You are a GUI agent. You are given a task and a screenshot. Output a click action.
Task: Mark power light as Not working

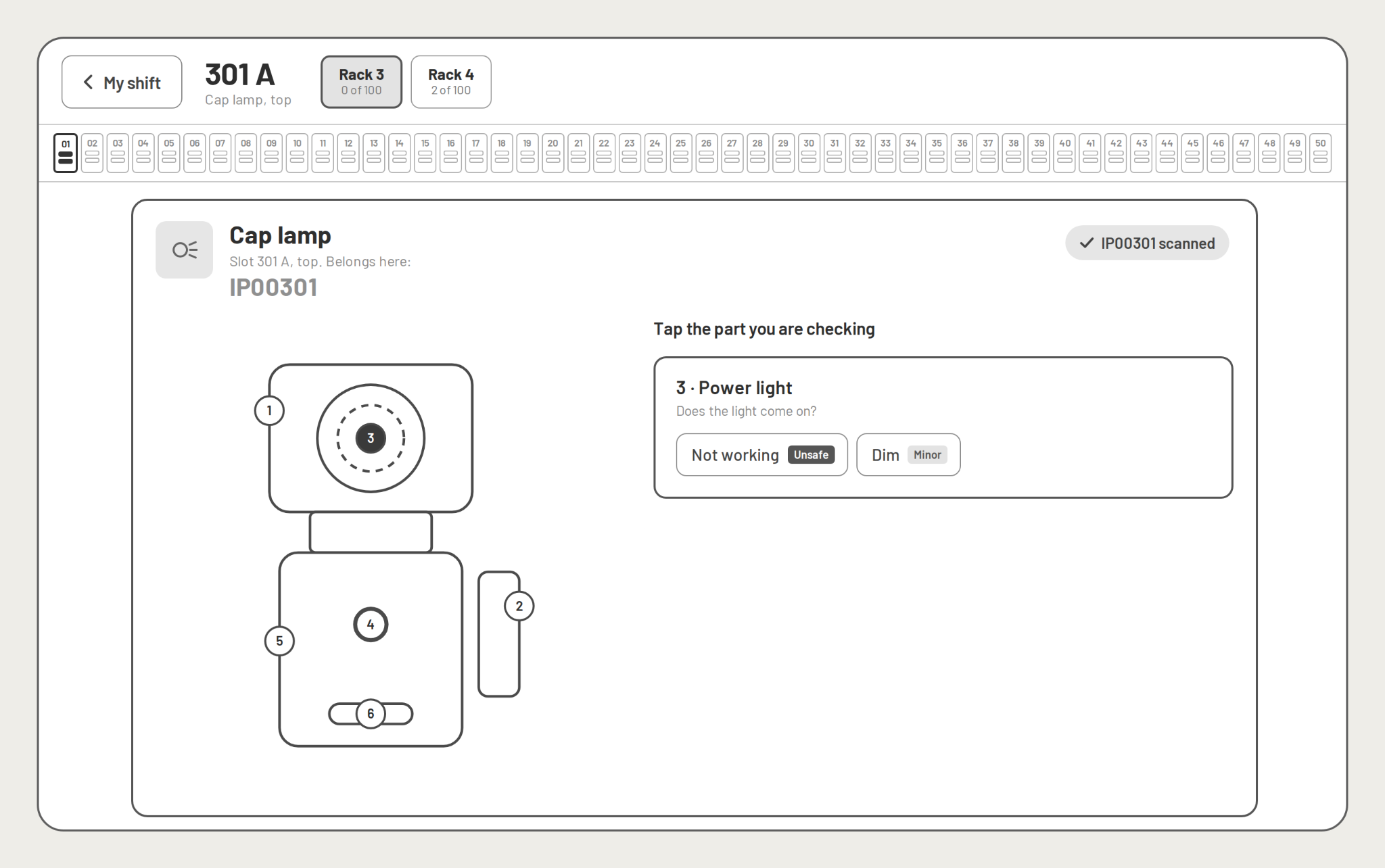point(762,455)
